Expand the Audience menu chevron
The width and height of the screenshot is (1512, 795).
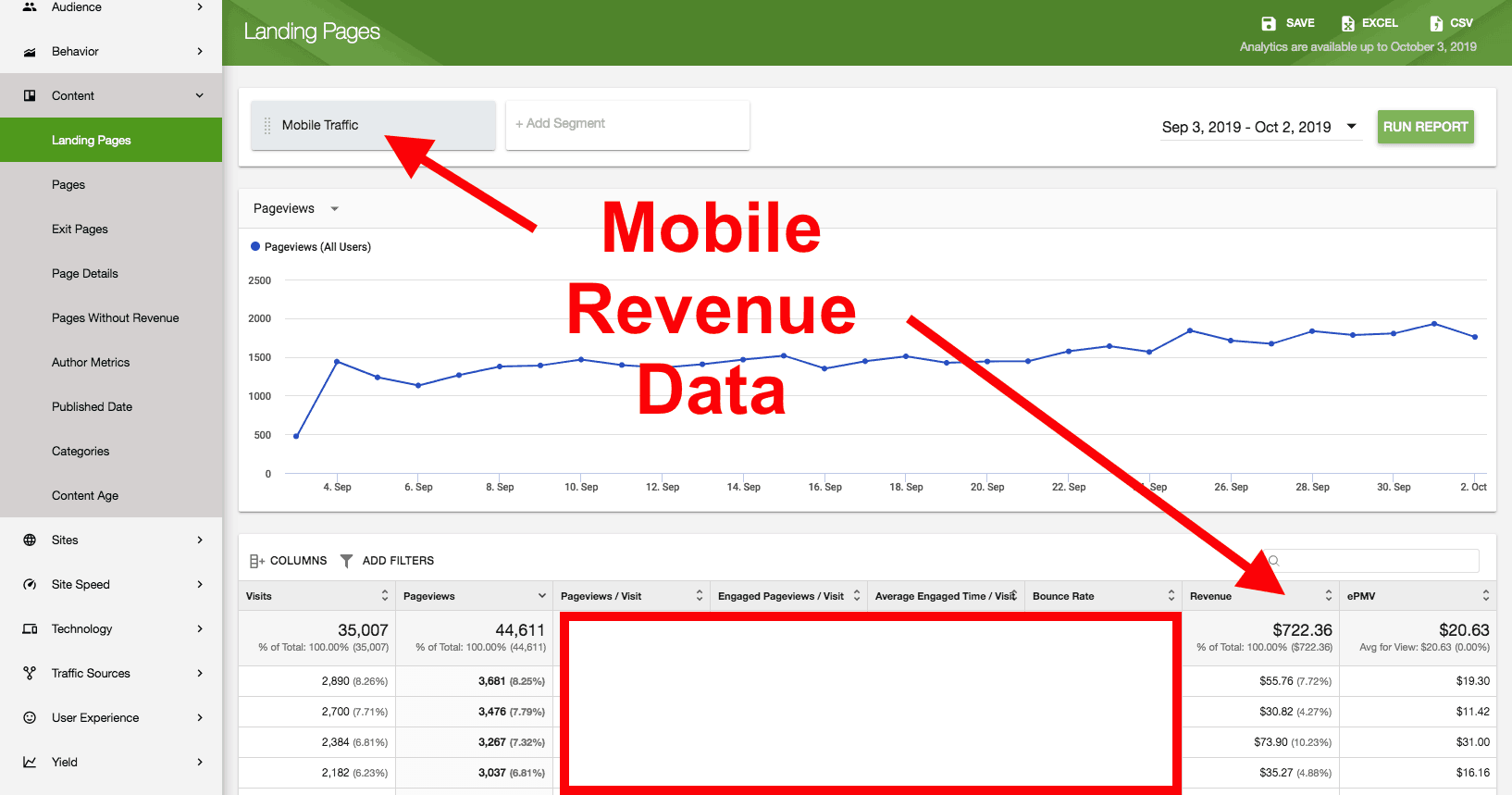click(200, 6)
